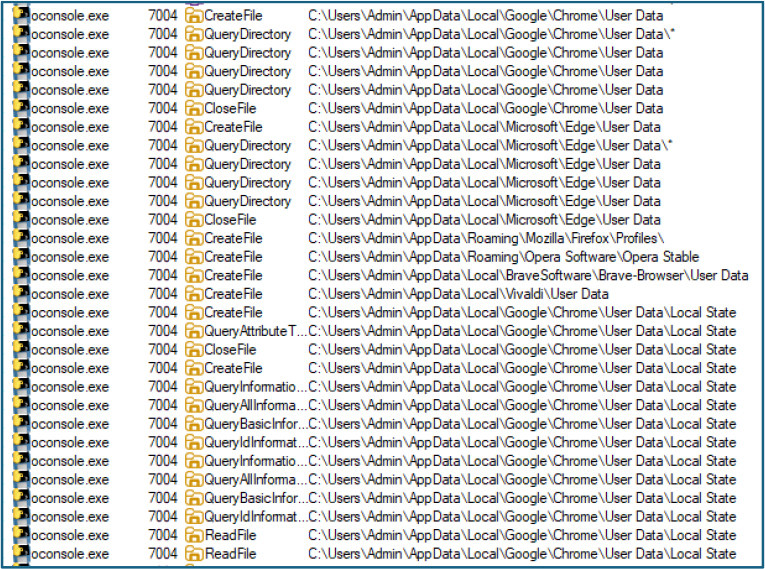765x569 pixels.
Task: Select the Edge path ending in User Data\*
Action: pos(490,145)
